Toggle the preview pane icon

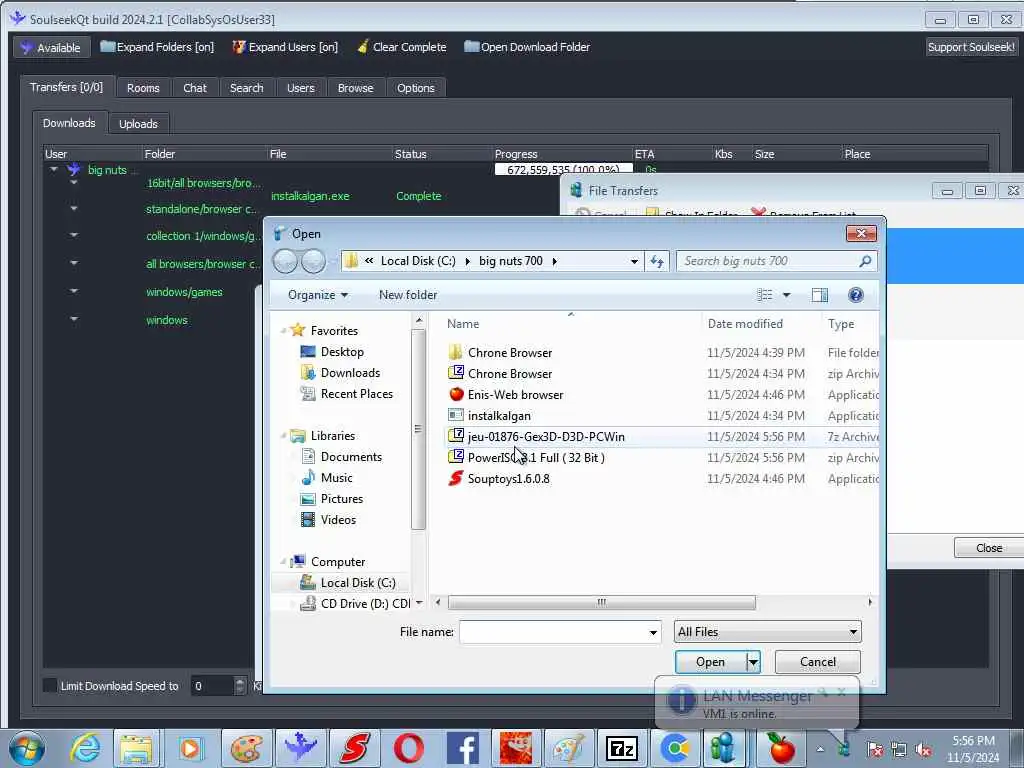820,295
